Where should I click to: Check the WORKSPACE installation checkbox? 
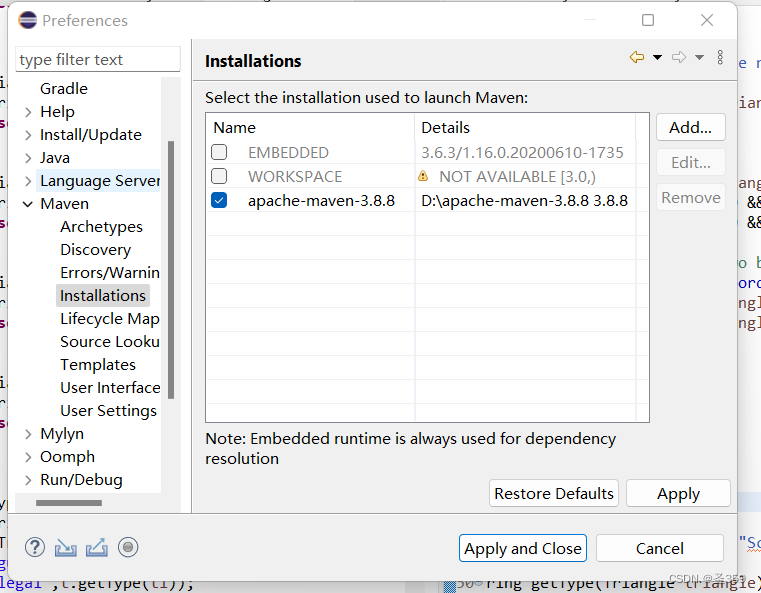(x=219, y=176)
